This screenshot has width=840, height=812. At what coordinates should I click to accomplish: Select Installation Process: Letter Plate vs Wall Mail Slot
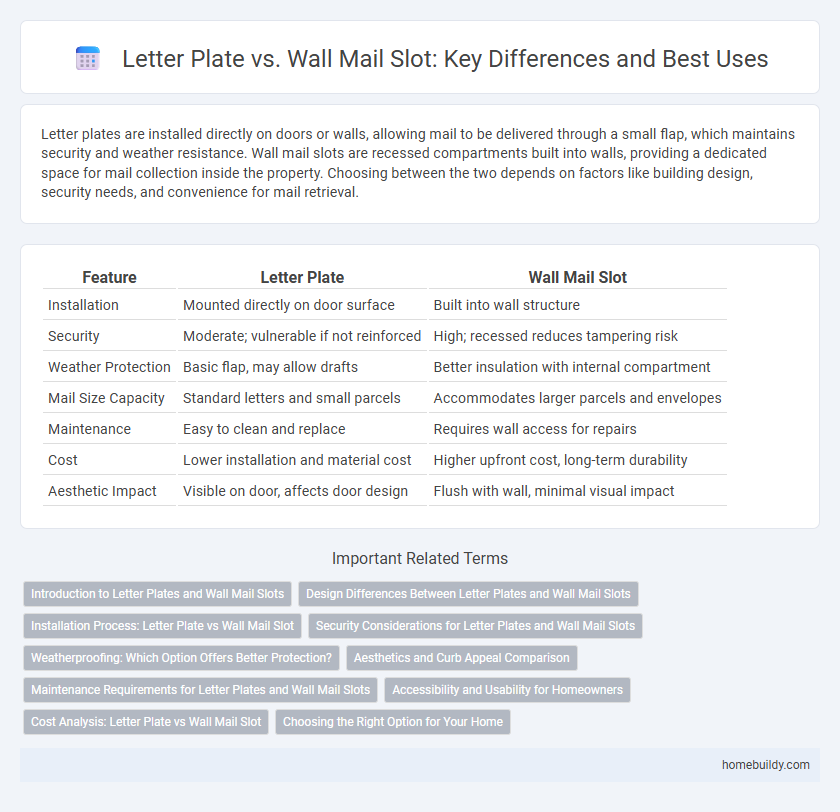pyautogui.click(x=160, y=625)
